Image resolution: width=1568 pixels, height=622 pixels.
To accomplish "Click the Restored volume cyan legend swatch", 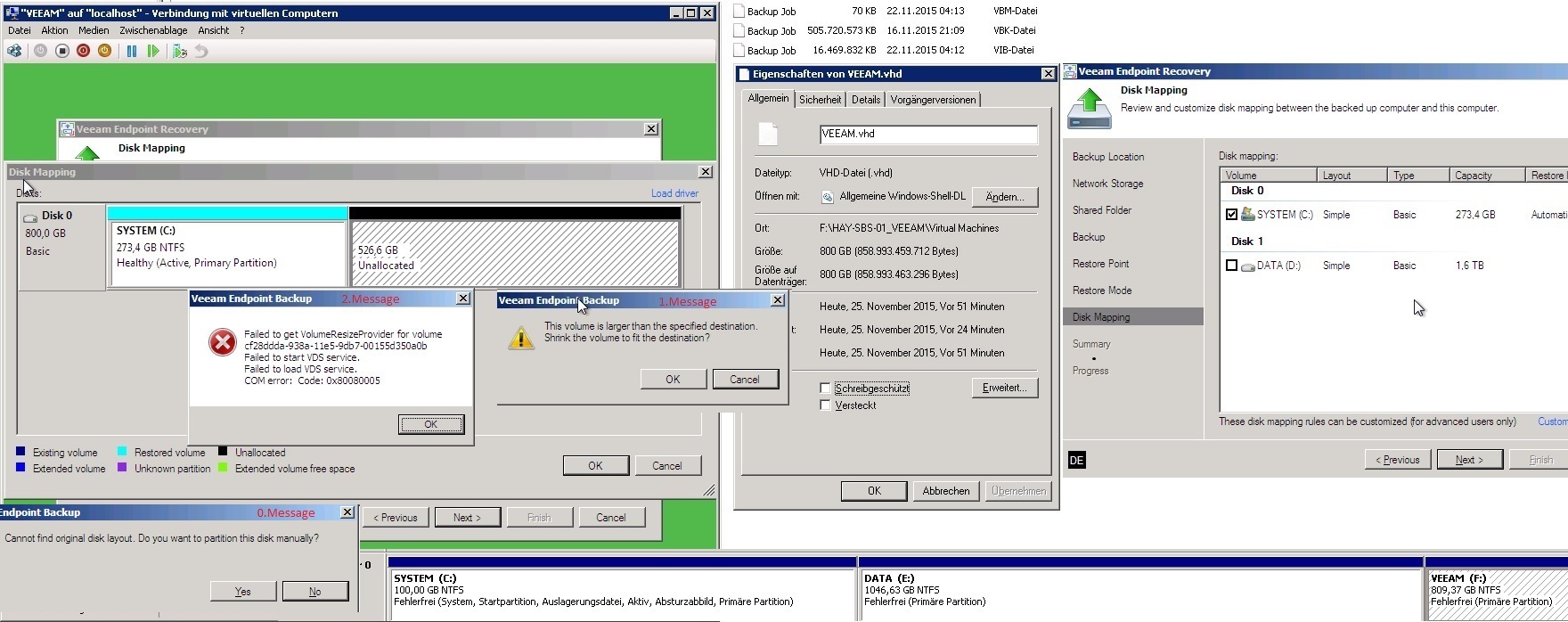I will click(x=122, y=452).
